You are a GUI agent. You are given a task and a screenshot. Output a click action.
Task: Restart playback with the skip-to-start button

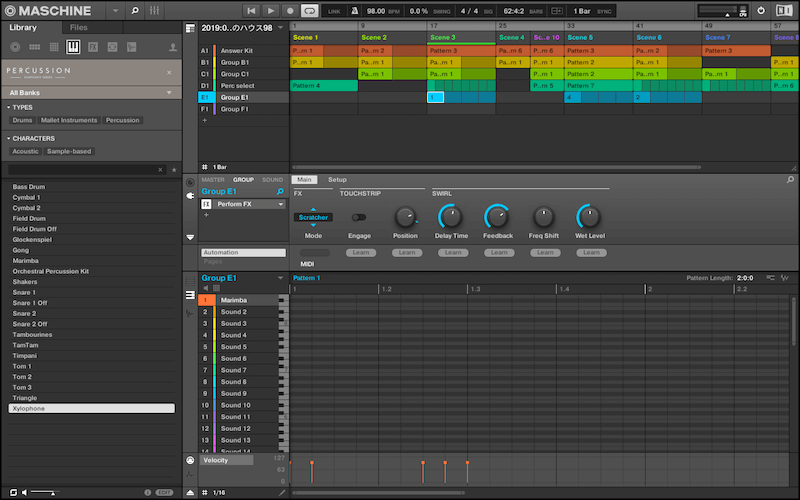pyautogui.click(x=251, y=11)
